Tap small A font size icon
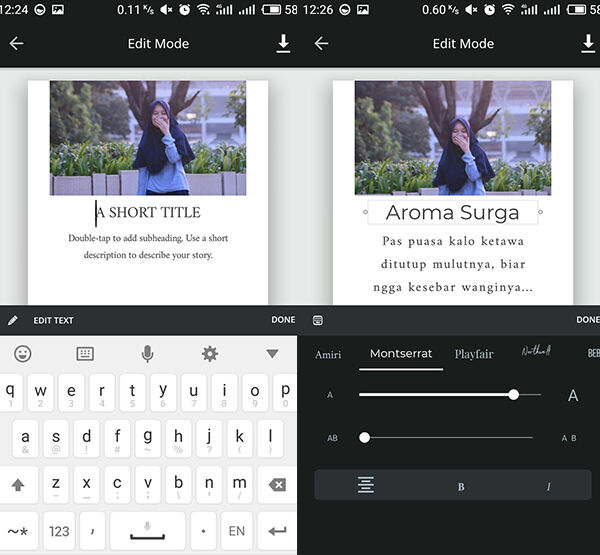This screenshot has height=555, width=600. tap(330, 395)
